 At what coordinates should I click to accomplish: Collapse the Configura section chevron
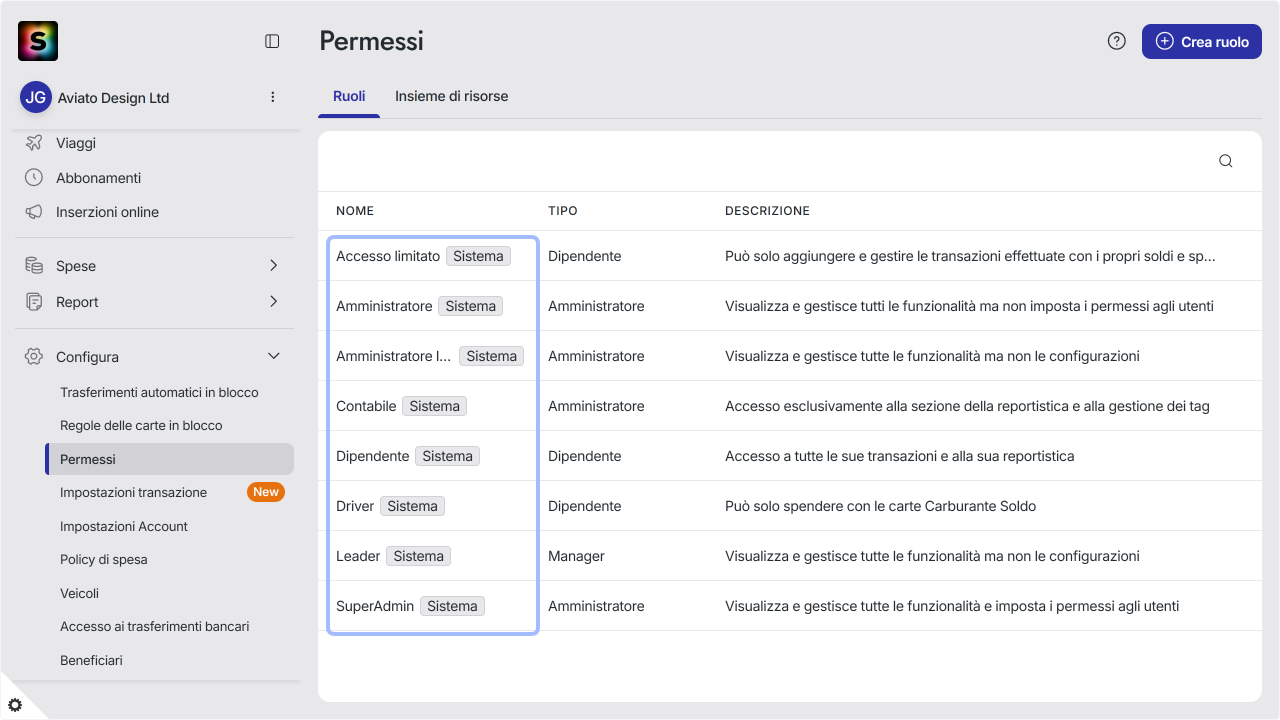coord(274,357)
